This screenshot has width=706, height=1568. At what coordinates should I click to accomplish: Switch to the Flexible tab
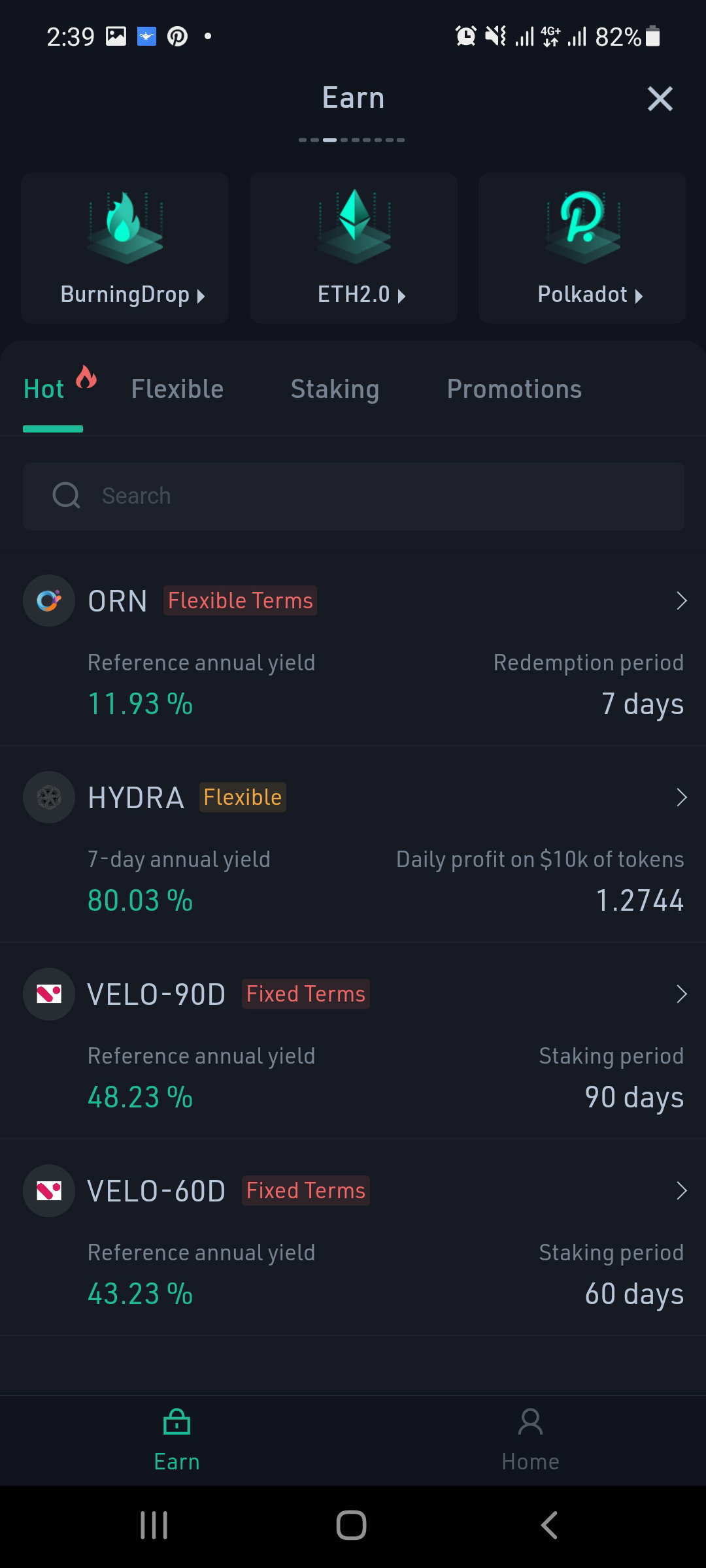pos(177,389)
